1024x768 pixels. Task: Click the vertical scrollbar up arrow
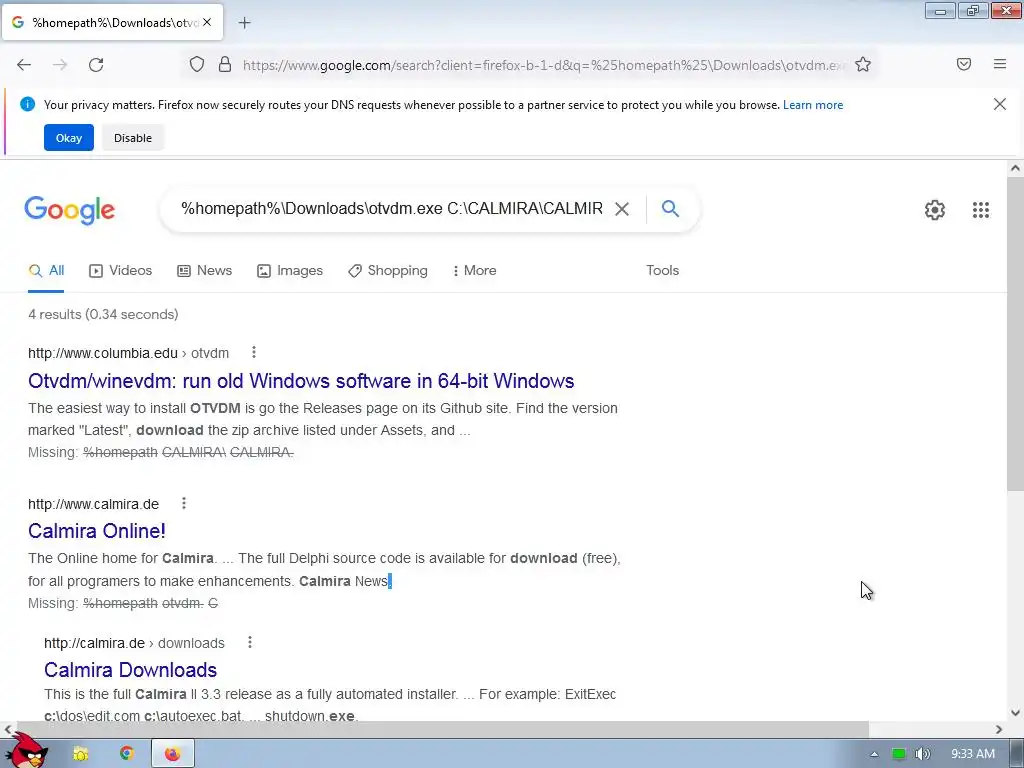pos(1015,168)
